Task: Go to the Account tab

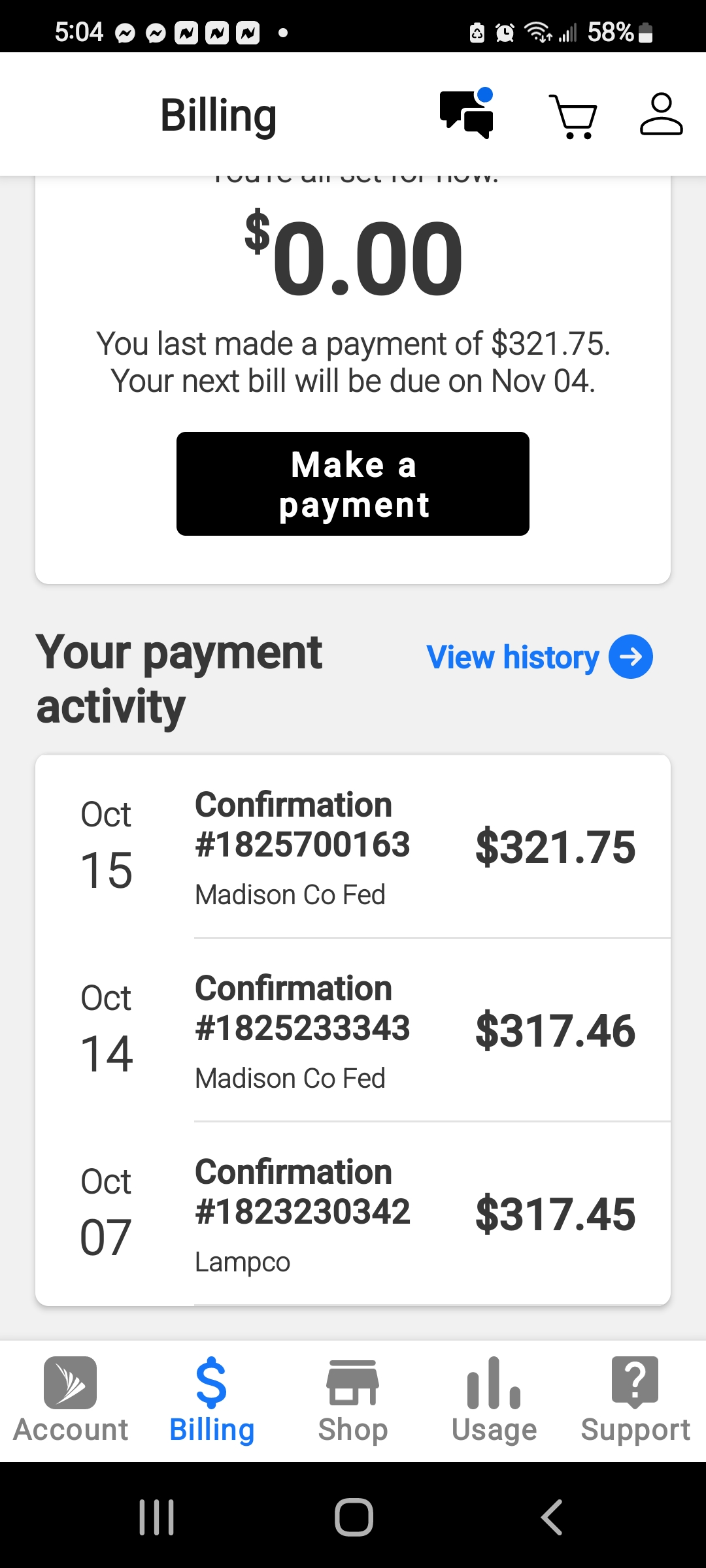Action: (71, 1399)
